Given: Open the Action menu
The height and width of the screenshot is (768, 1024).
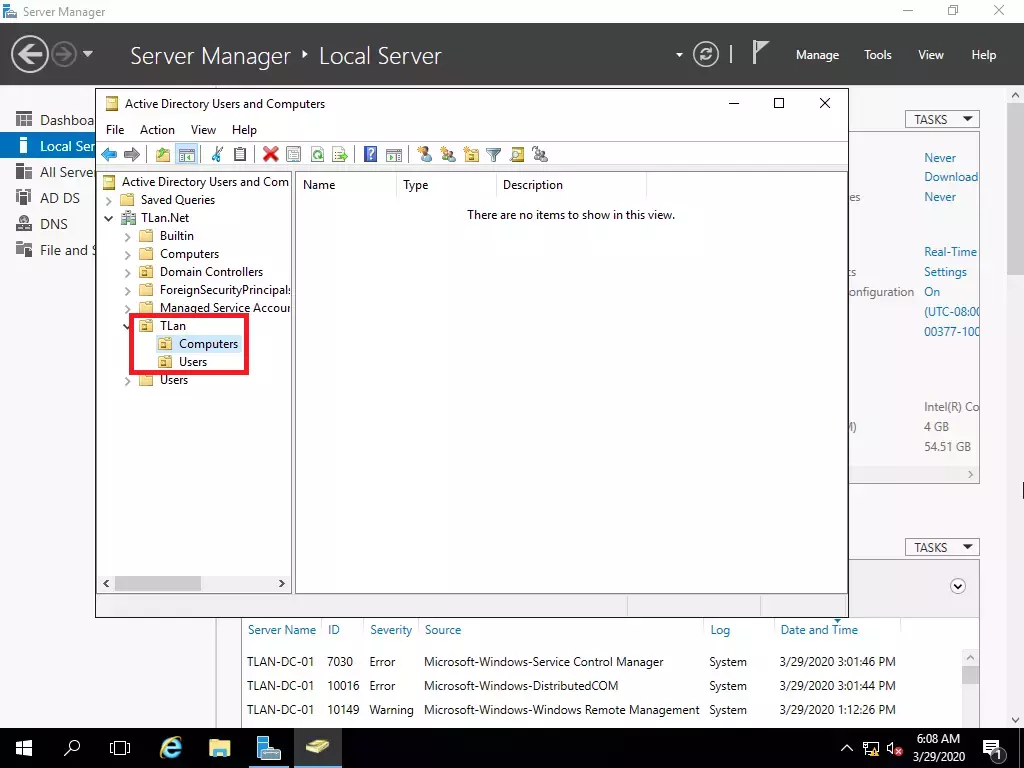Looking at the screenshot, I should pos(157,129).
